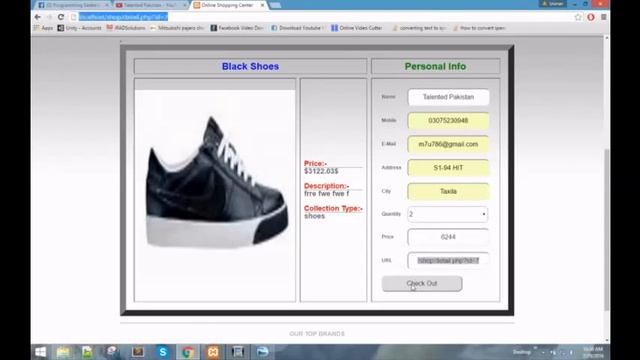Click the Mobile number input field
This screenshot has height=360, width=640.
[448, 121]
